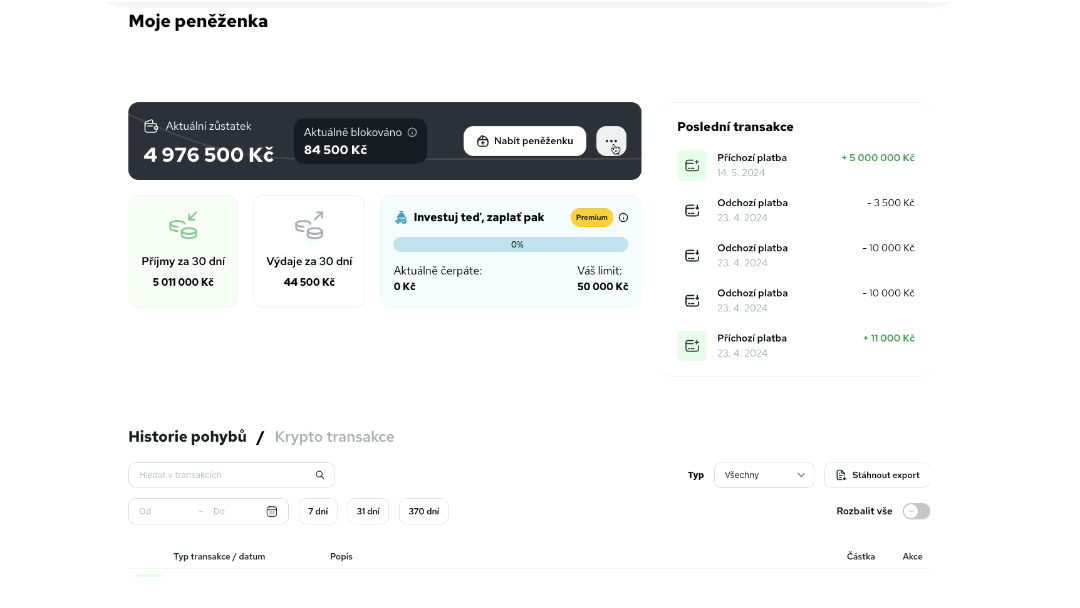
Task: Click the +5 000 000 Kč amount
Action: [878, 158]
